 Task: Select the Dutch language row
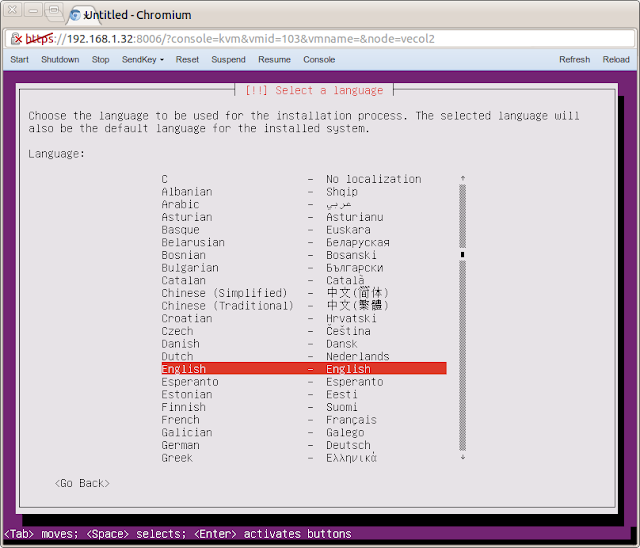[x=304, y=356]
